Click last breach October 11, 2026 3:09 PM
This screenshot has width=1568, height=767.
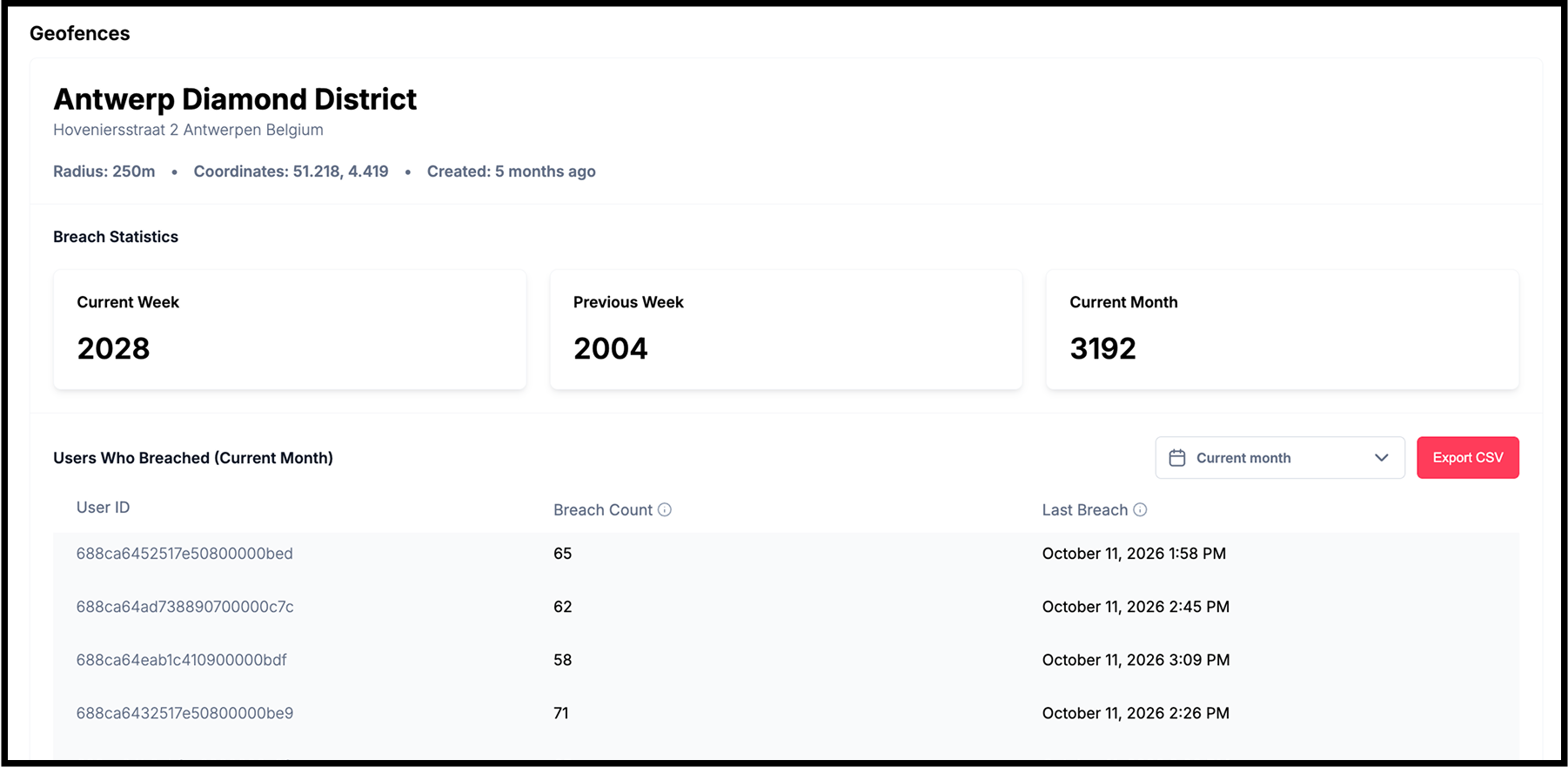(1136, 660)
